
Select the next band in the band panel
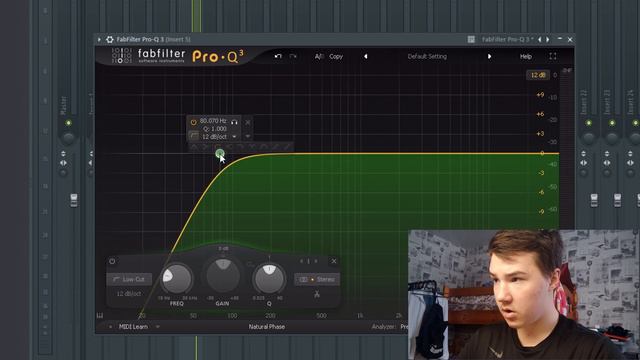(316, 261)
